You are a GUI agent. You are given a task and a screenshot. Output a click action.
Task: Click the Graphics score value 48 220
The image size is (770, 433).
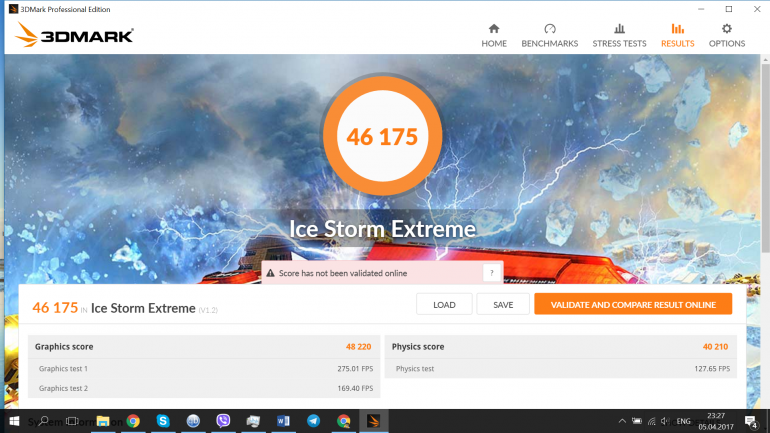click(358, 347)
